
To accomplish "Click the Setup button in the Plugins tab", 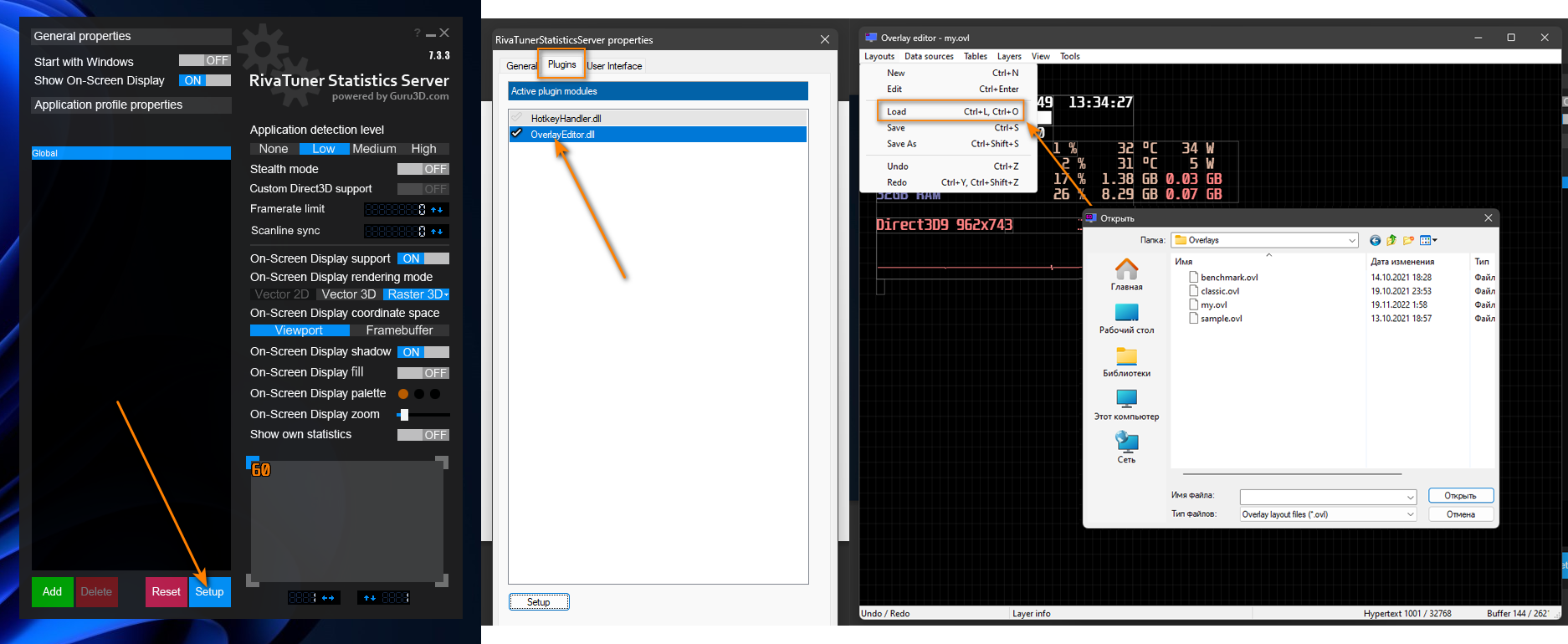I will [x=539, y=602].
